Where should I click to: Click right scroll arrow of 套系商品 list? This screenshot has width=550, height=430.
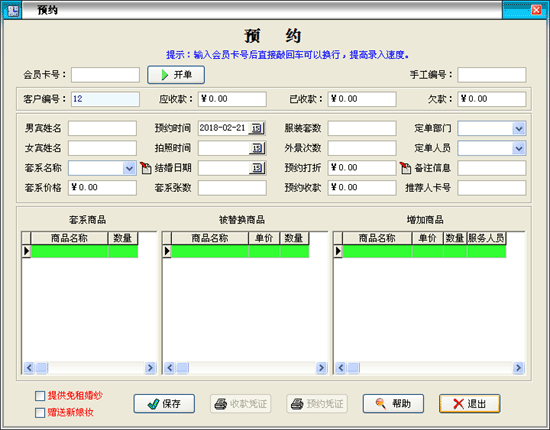[150, 368]
